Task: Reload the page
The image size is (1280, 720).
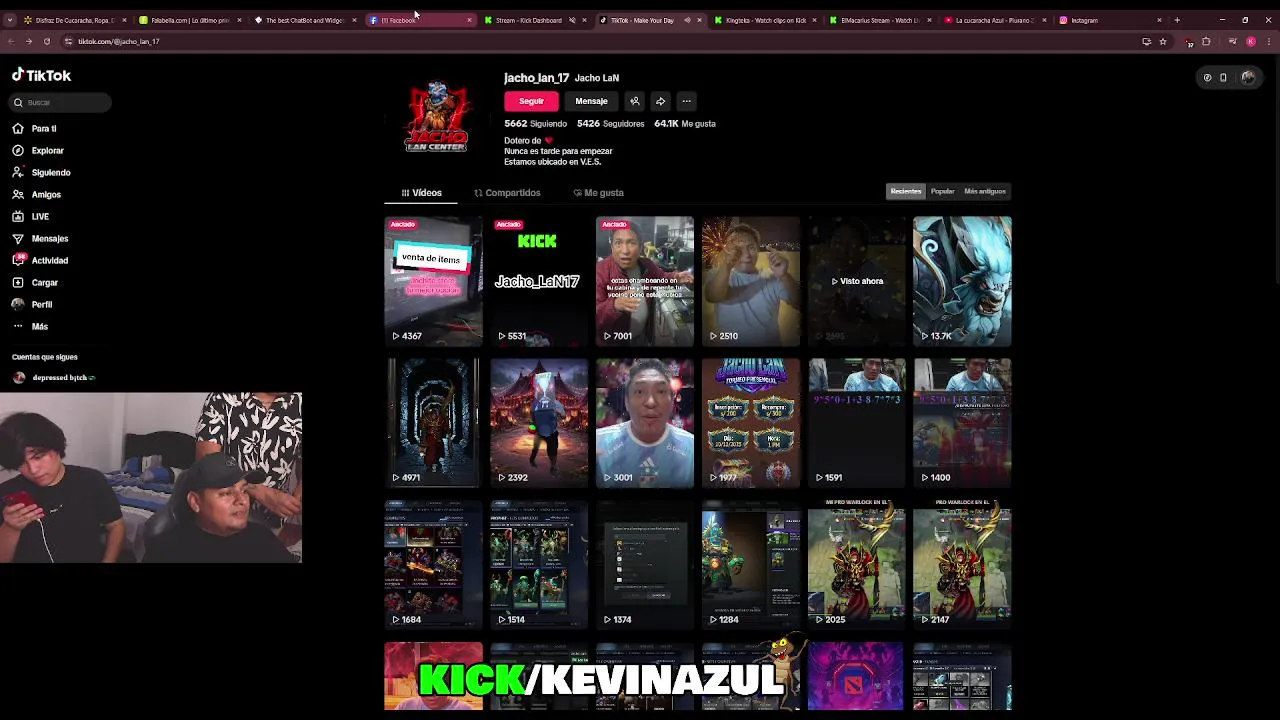Action: tap(46, 41)
